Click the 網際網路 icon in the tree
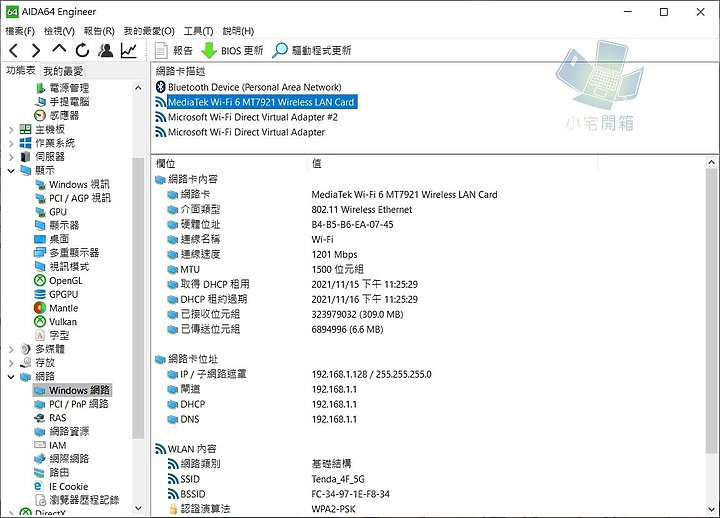 (x=40, y=459)
